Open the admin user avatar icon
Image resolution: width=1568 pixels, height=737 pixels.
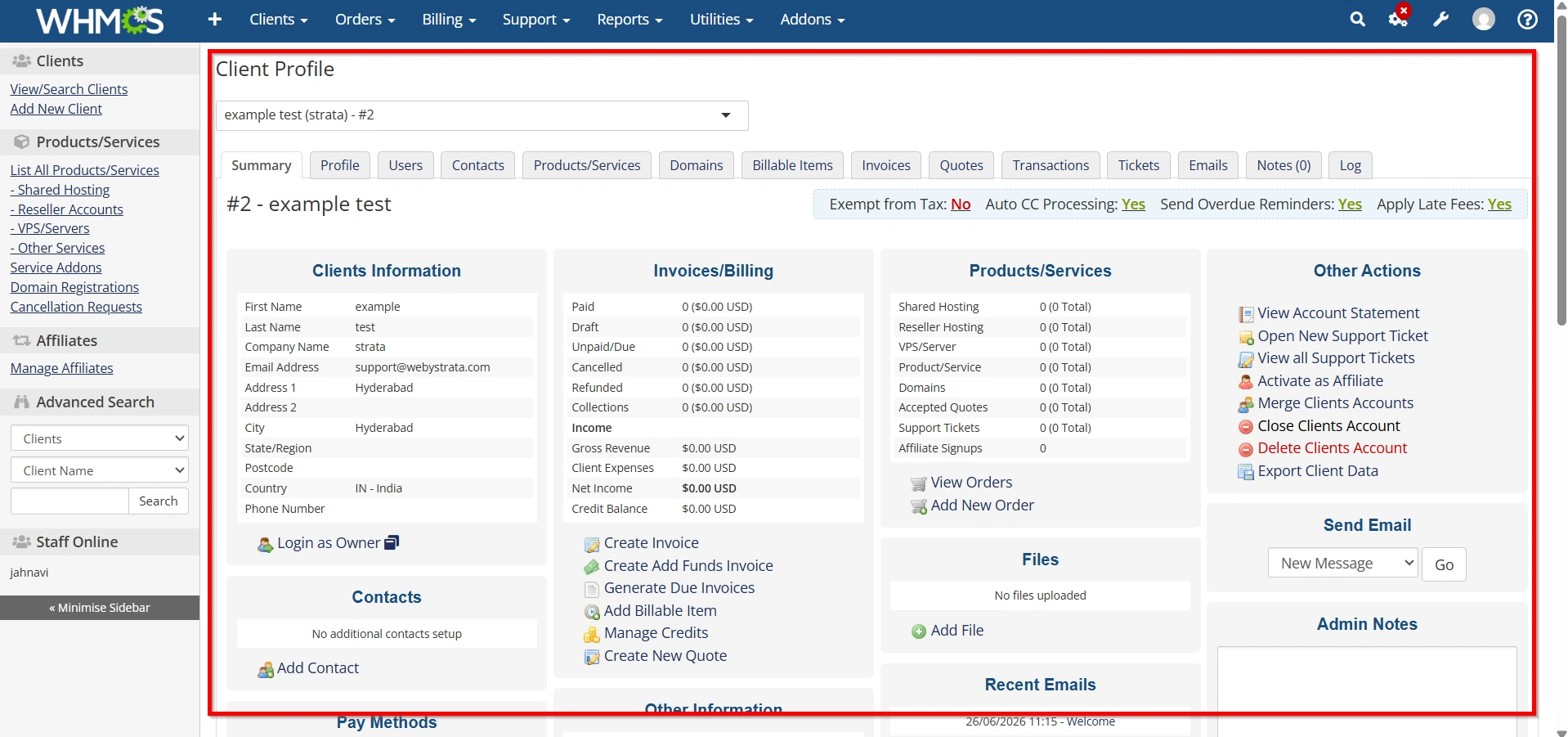point(1483,19)
